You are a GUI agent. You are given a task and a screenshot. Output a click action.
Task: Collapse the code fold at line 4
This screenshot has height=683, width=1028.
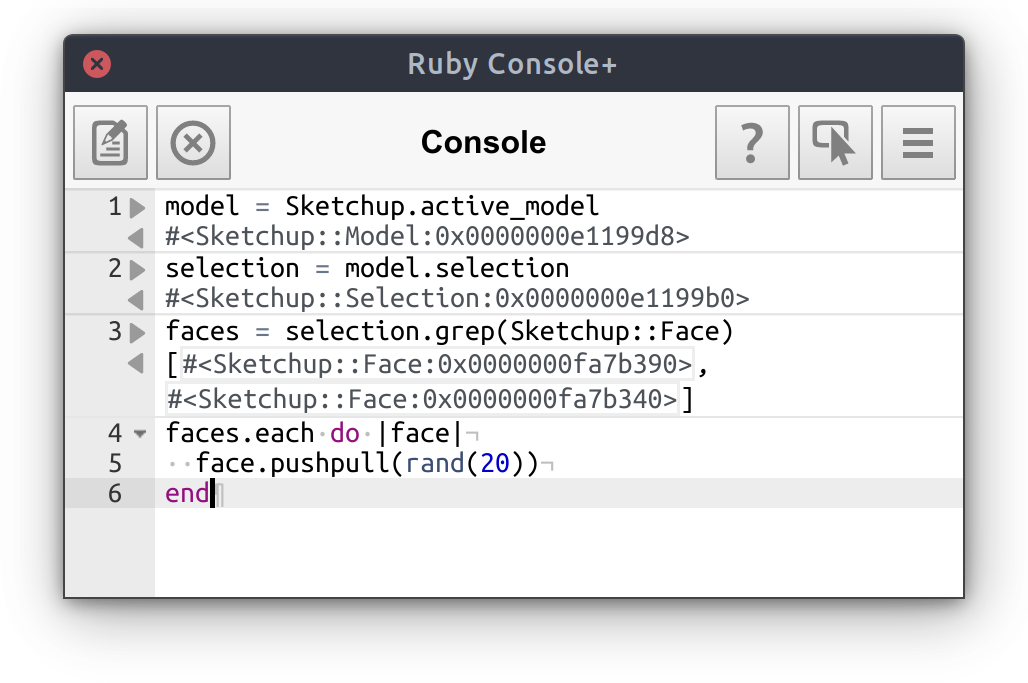pos(139,434)
